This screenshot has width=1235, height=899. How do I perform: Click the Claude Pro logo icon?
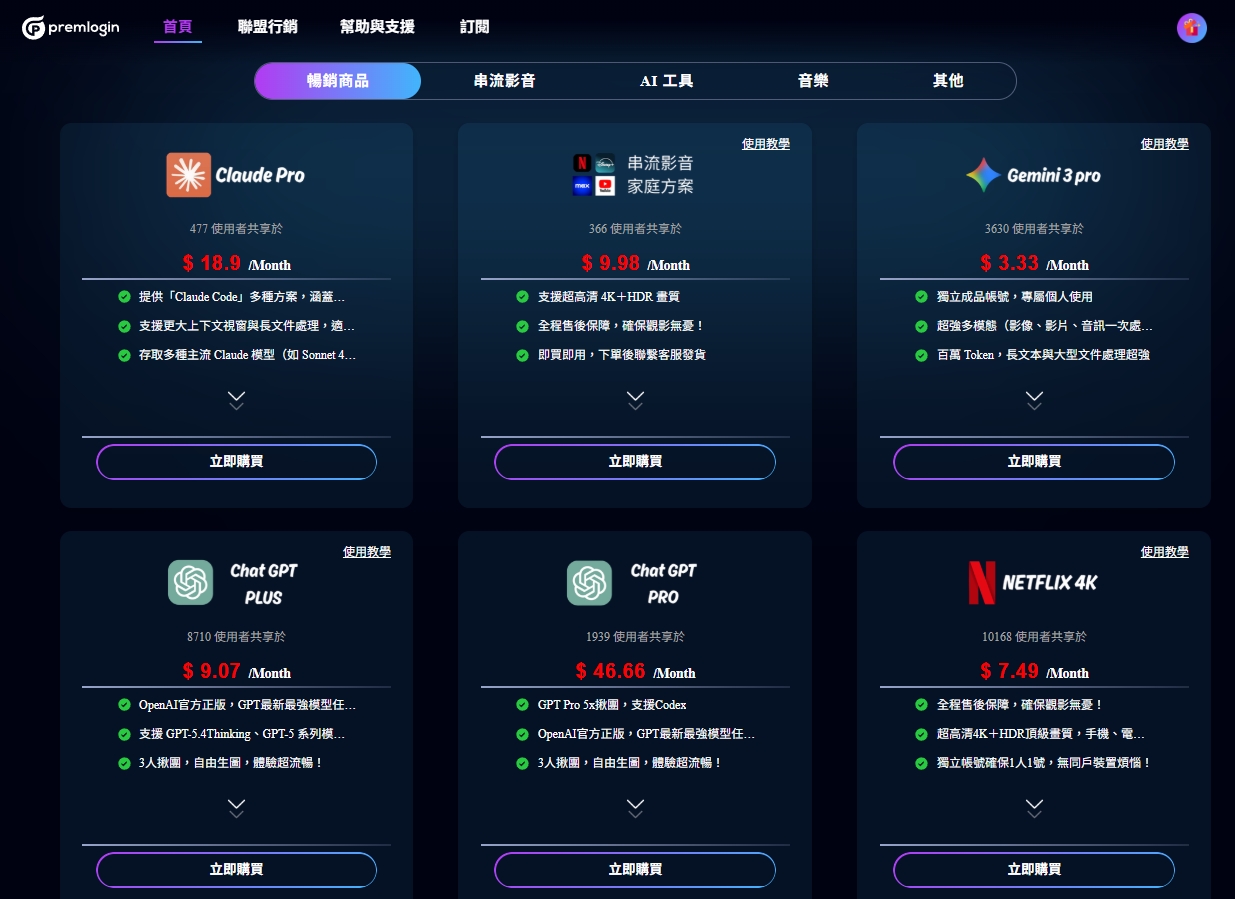188,175
